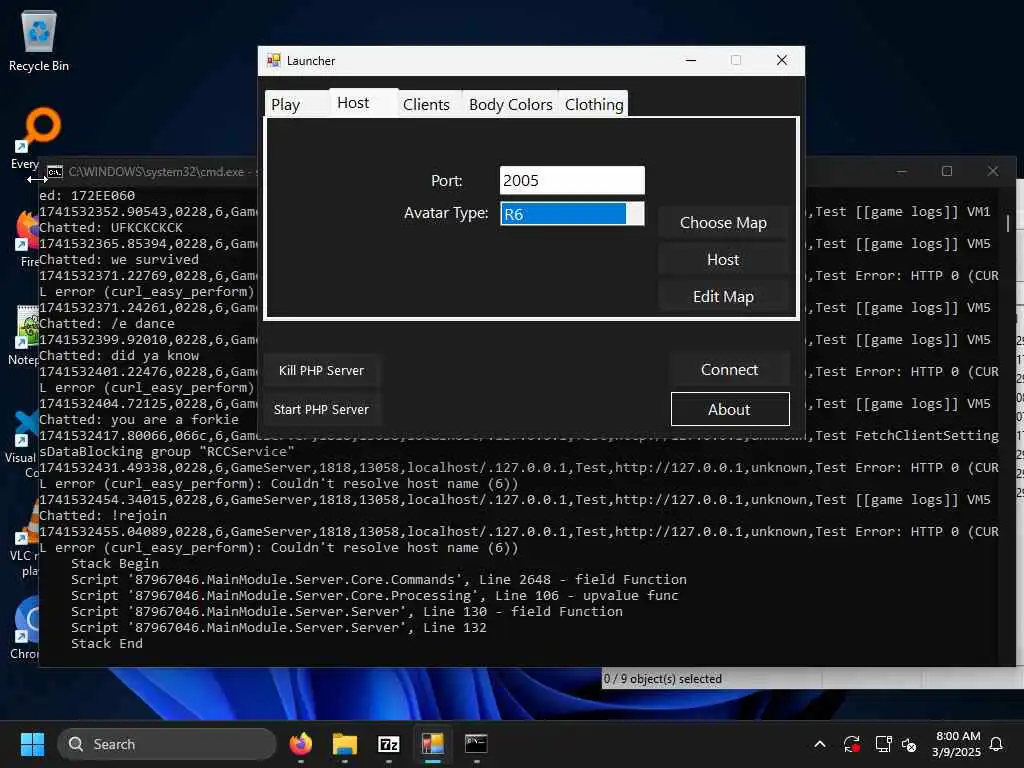
Task: Click Kill PHP Server
Action: [321, 370]
